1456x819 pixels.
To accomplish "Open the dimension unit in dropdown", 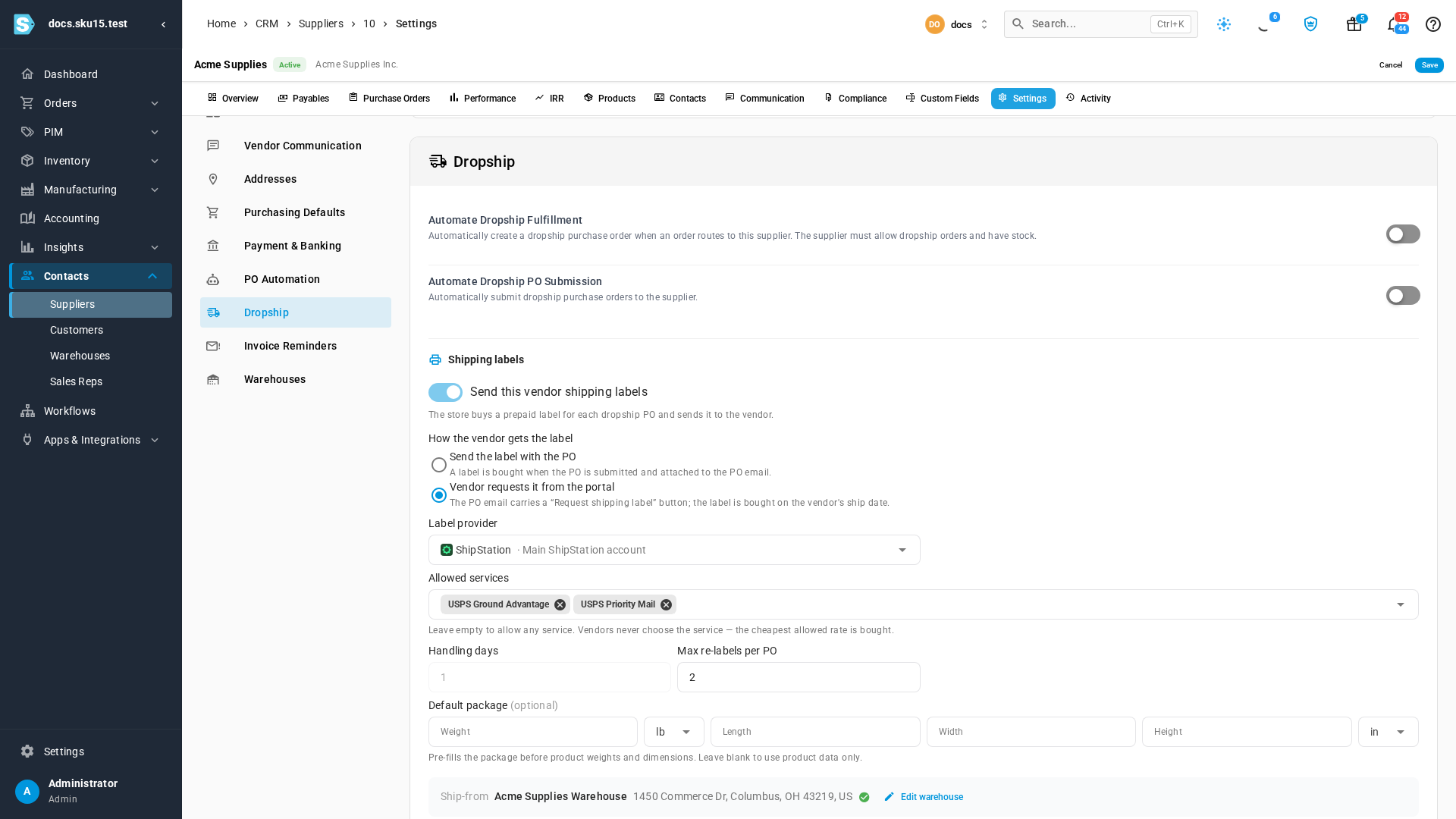I will [1388, 732].
